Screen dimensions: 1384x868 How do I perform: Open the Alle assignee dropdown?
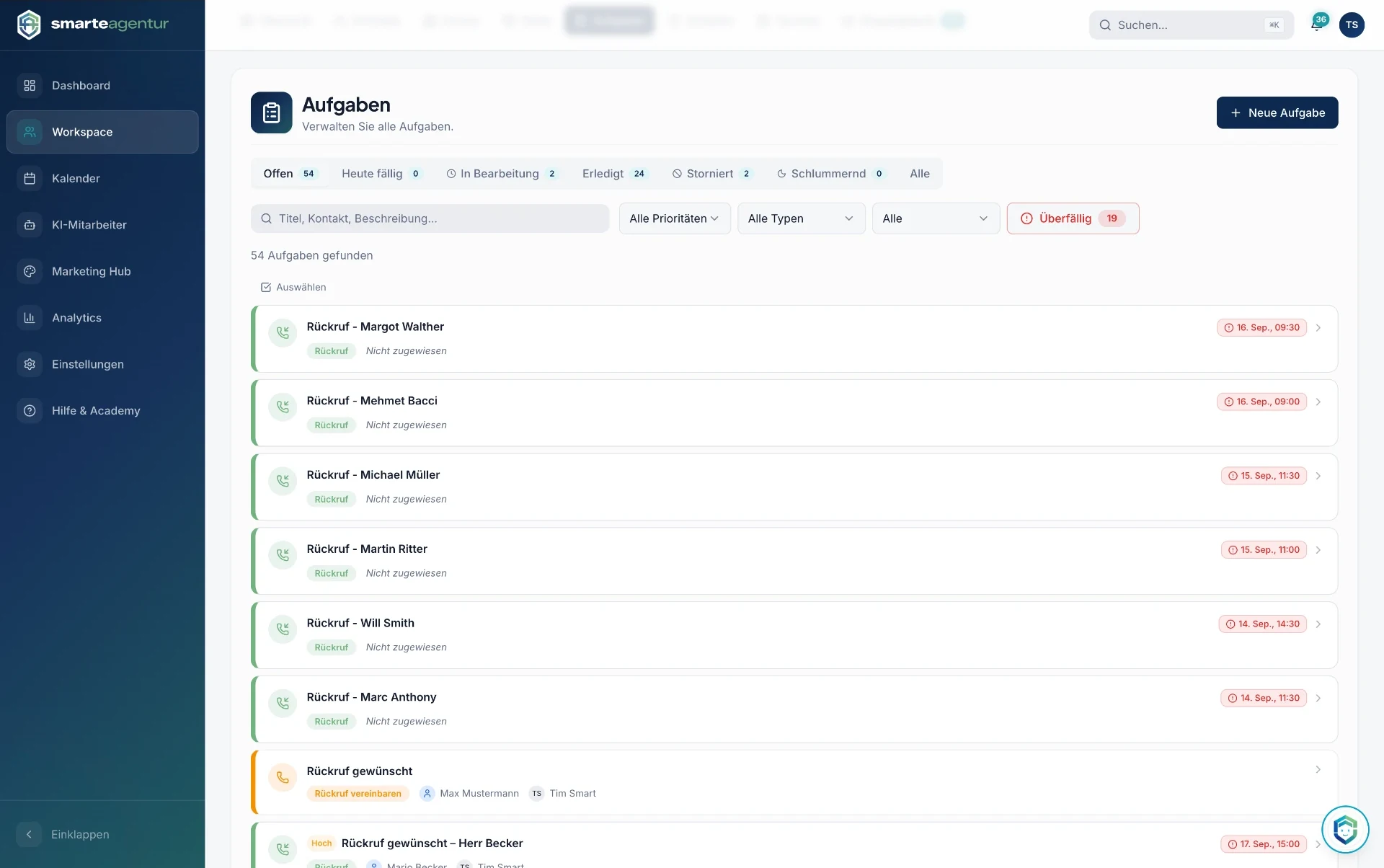[x=936, y=218]
